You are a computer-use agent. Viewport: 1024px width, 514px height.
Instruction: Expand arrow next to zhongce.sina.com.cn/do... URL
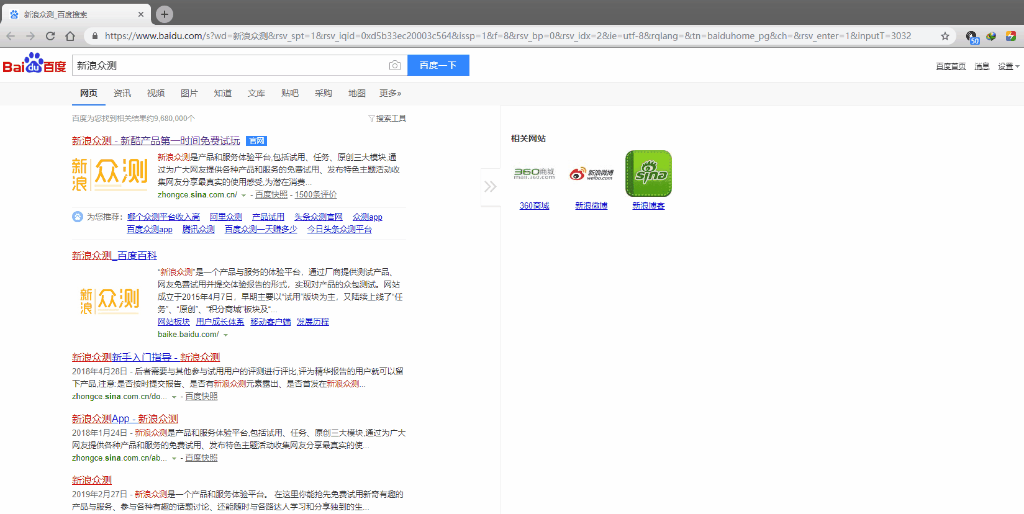point(174,397)
